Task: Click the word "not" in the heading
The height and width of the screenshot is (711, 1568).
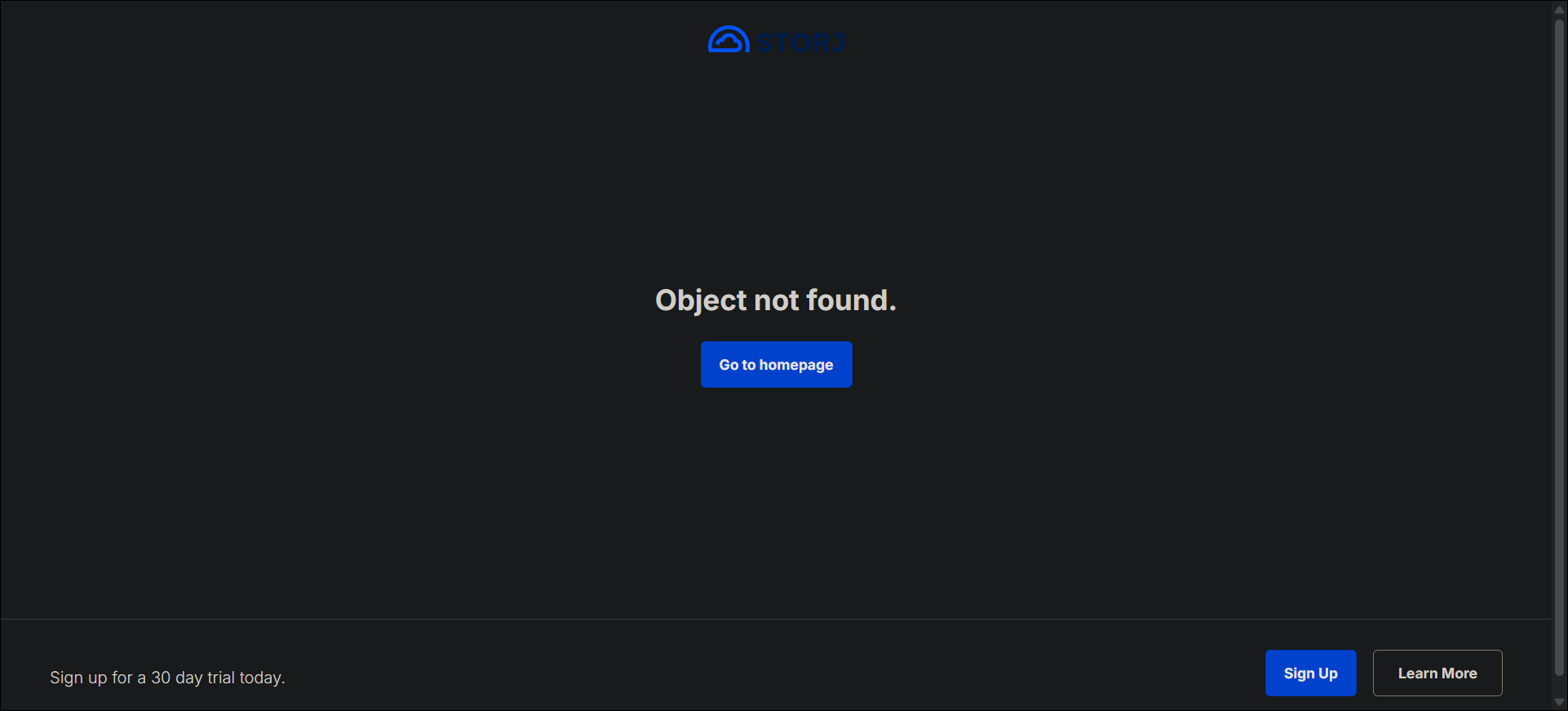Action: [776, 301]
